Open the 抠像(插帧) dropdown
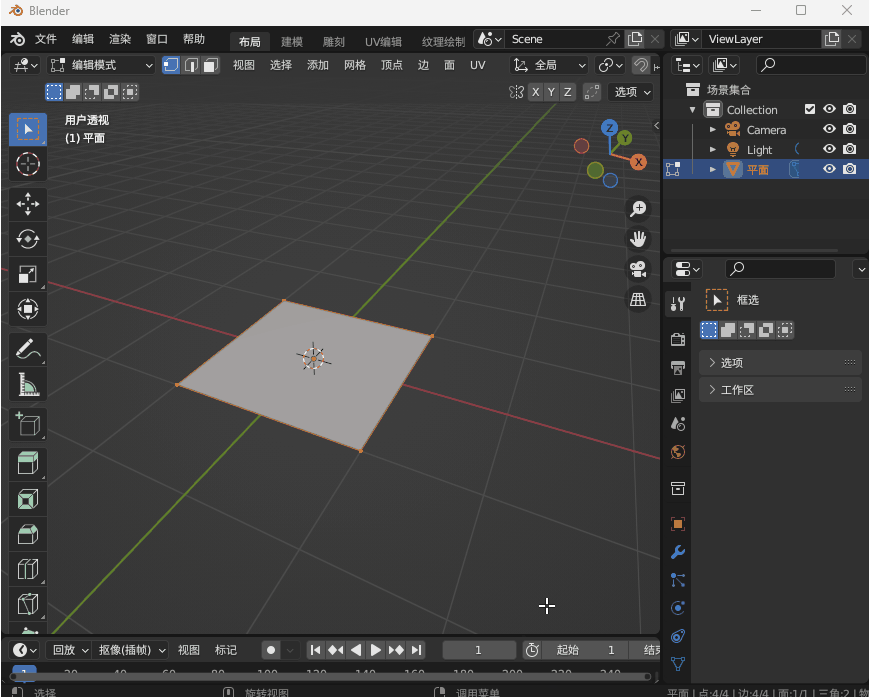The height and width of the screenshot is (697, 870). 131,650
